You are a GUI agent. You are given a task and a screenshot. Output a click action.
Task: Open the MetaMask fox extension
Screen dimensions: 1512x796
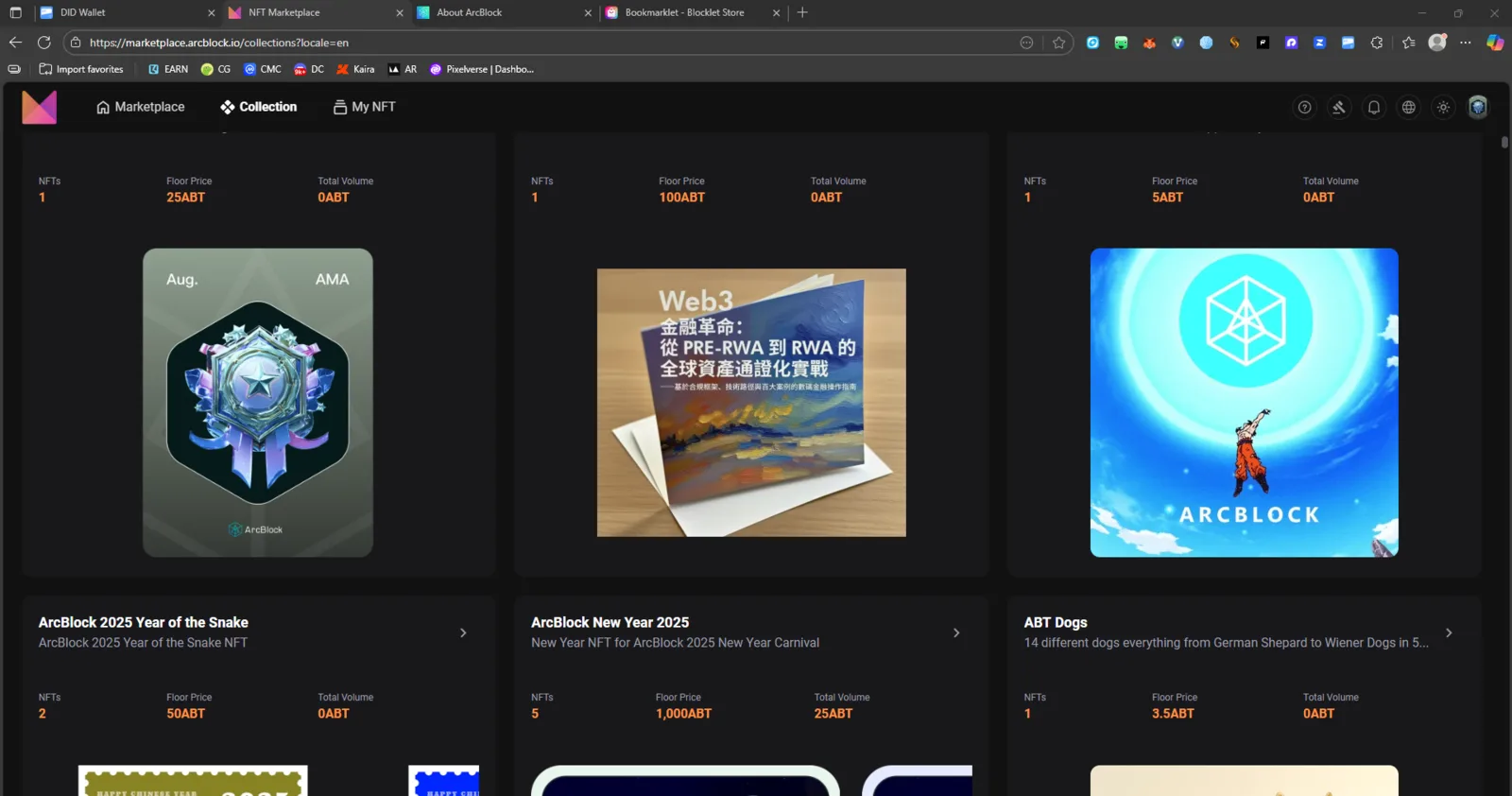pyautogui.click(x=1149, y=43)
